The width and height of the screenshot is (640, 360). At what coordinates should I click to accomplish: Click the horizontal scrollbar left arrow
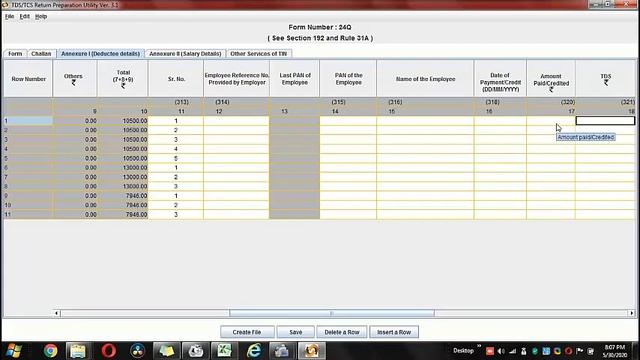click(x=57, y=313)
